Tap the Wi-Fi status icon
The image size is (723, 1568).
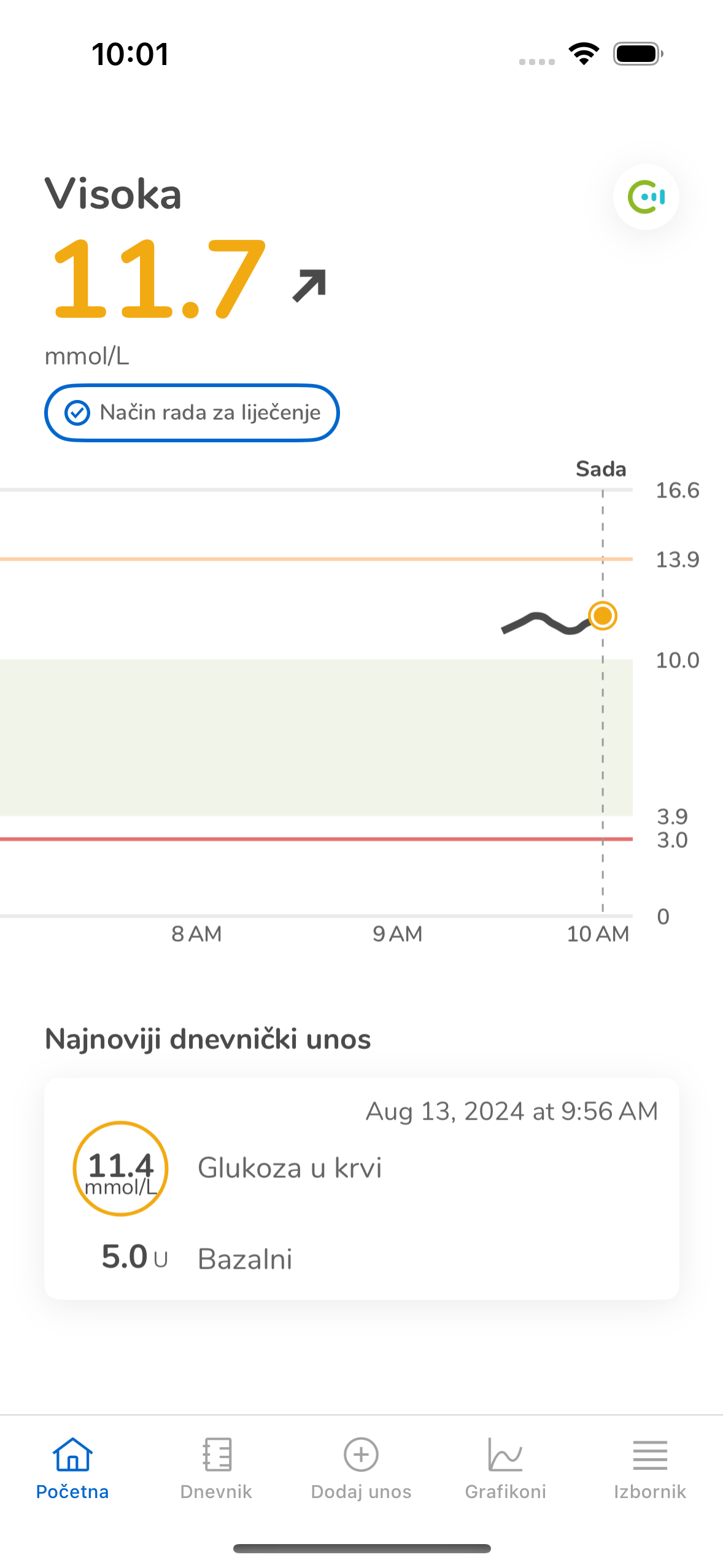click(584, 54)
